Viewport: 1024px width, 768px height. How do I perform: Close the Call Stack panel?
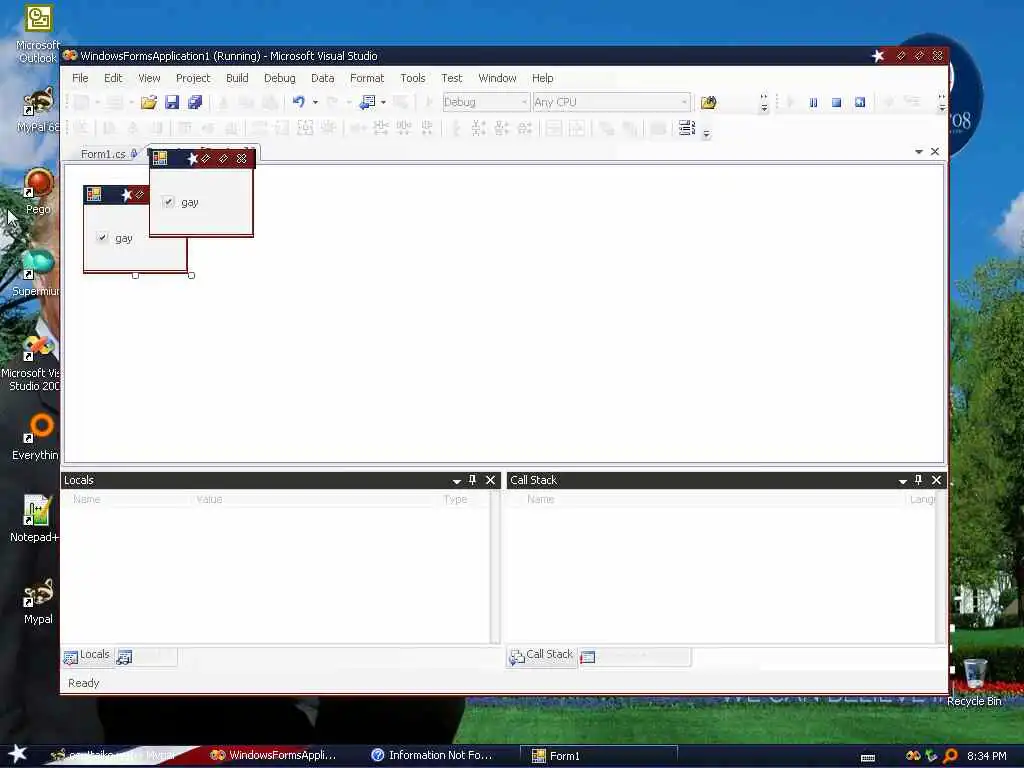[x=936, y=480]
